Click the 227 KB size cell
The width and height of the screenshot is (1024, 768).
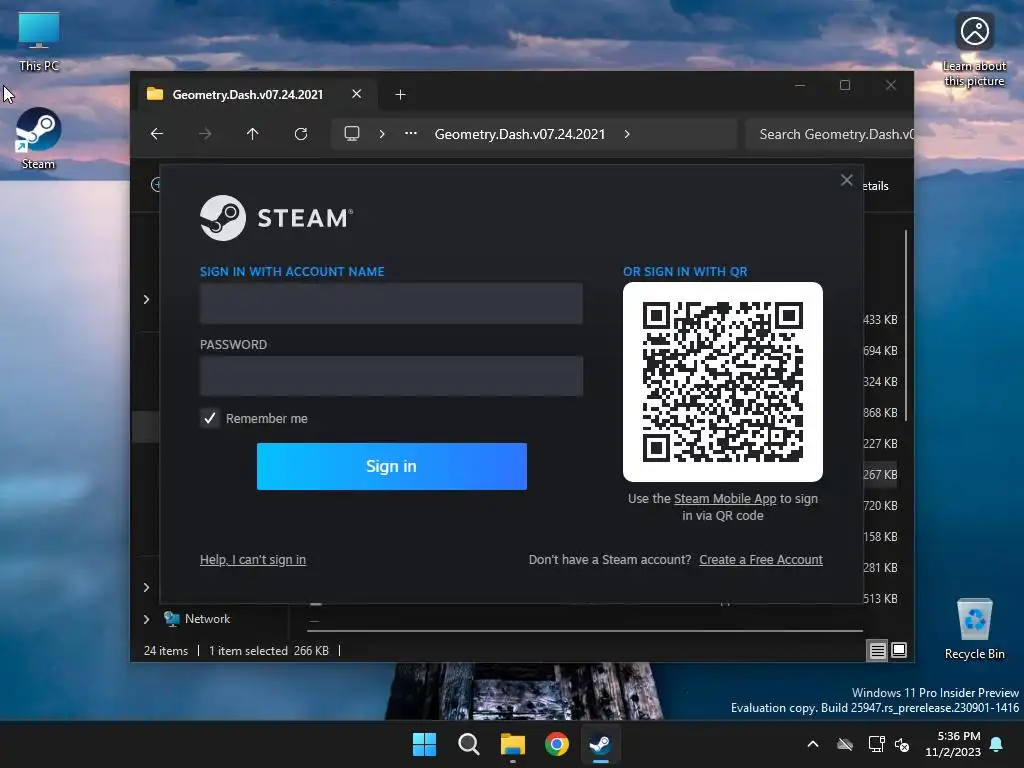880,443
